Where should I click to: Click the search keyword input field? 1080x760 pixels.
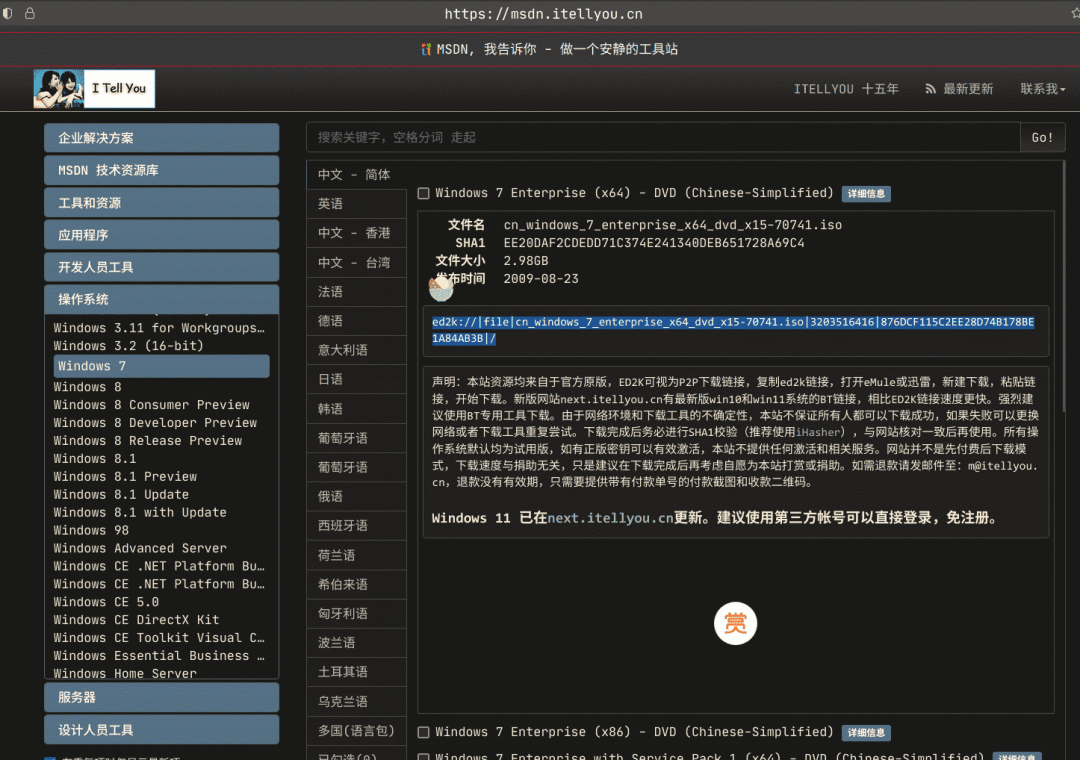coord(663,138)
